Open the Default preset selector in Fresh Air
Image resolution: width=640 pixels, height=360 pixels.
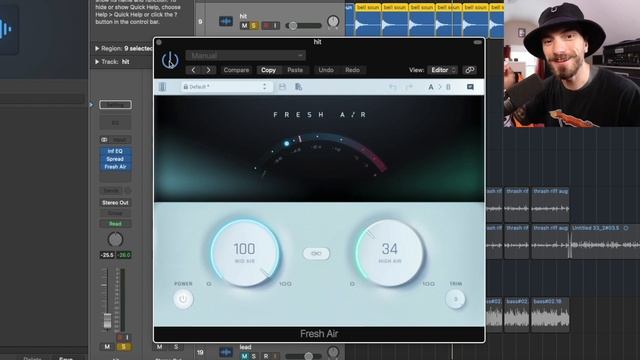click(x=226, y=87)
